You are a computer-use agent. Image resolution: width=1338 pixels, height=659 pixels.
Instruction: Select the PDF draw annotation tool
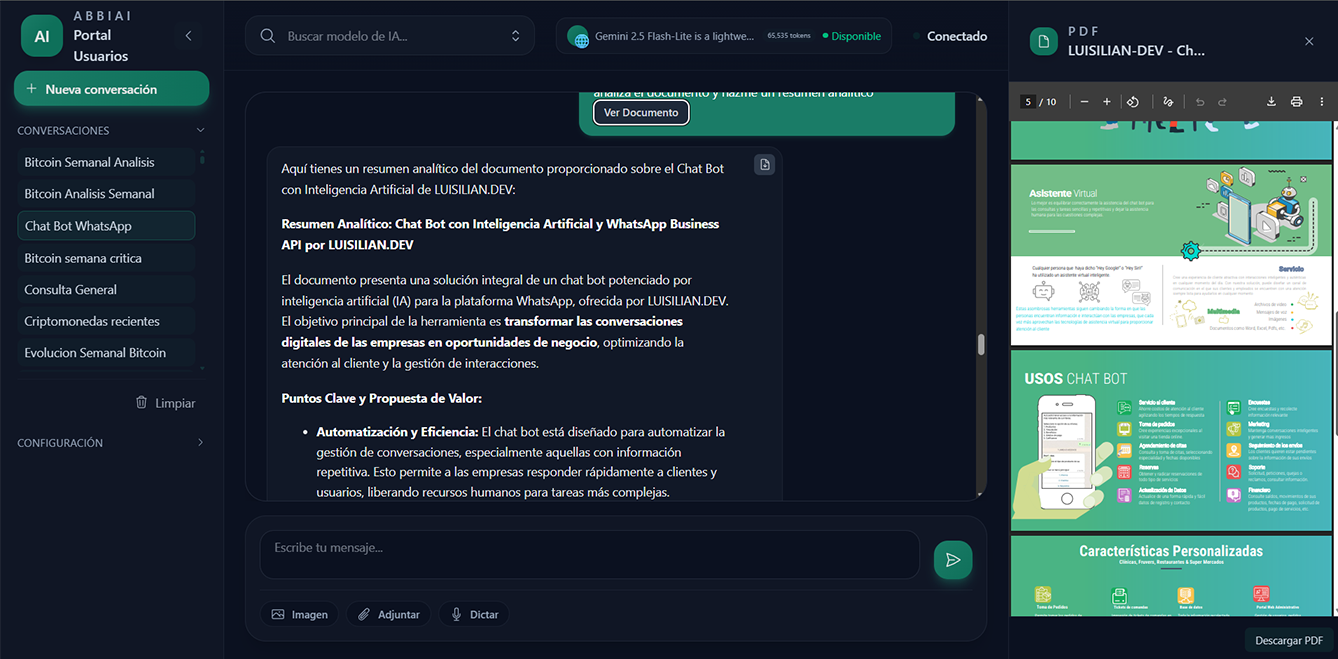[x=1167, y=102]
